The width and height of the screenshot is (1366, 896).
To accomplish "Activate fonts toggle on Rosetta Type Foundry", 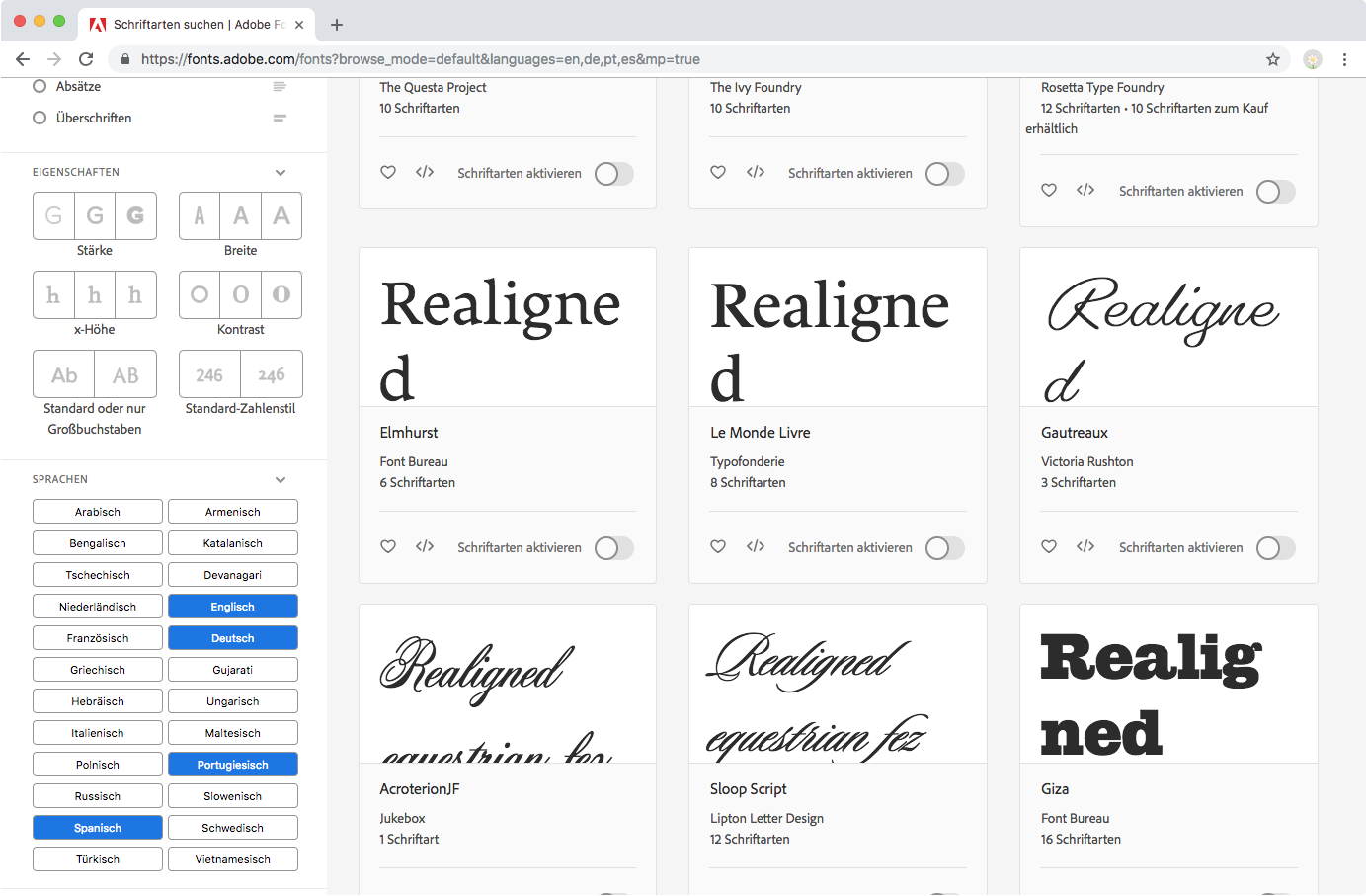I will pos(1275,191).
